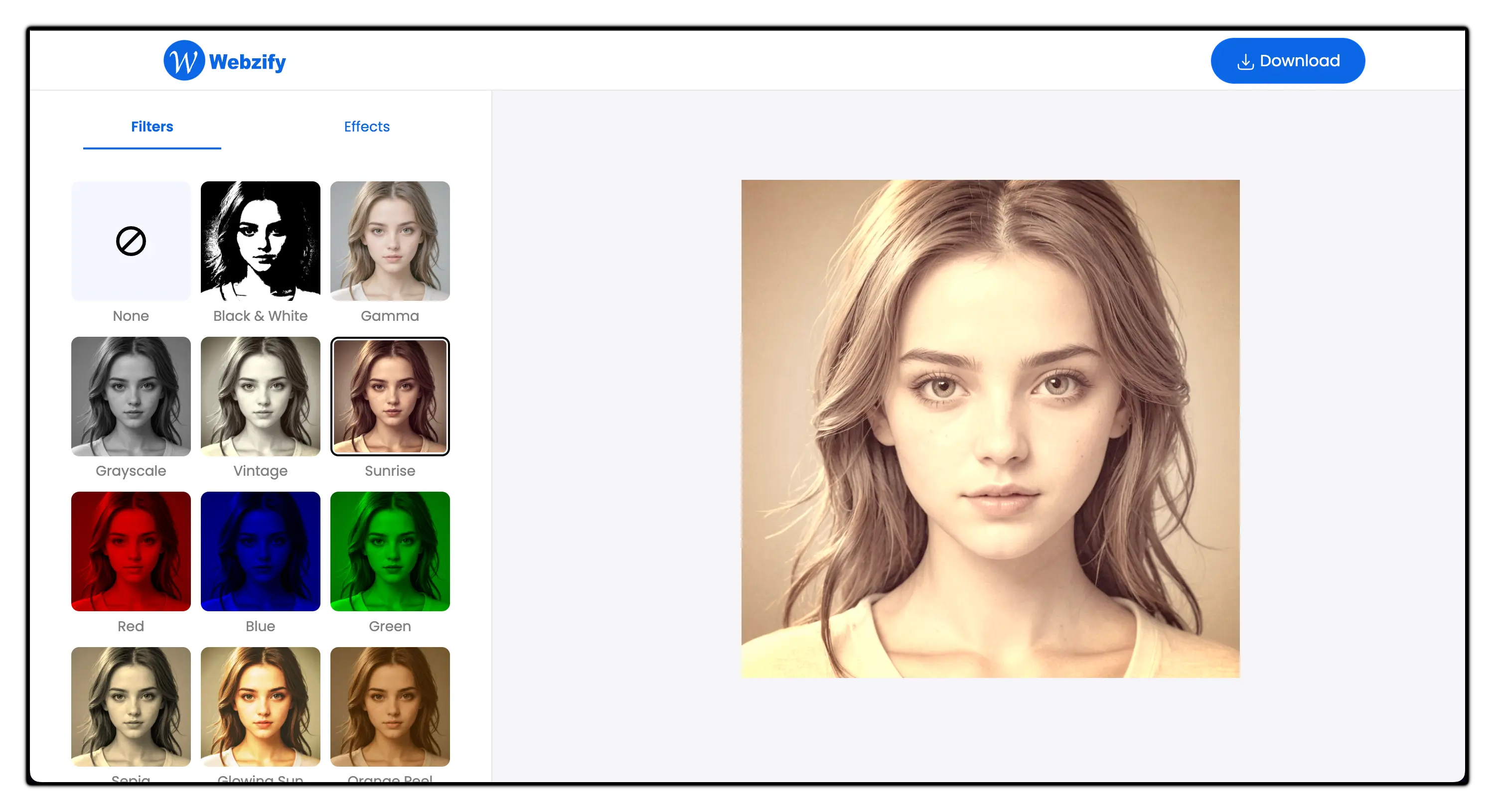The image size is (1495, 812).
Task: Switch to the Filters tab
Action: pos(152,127)
